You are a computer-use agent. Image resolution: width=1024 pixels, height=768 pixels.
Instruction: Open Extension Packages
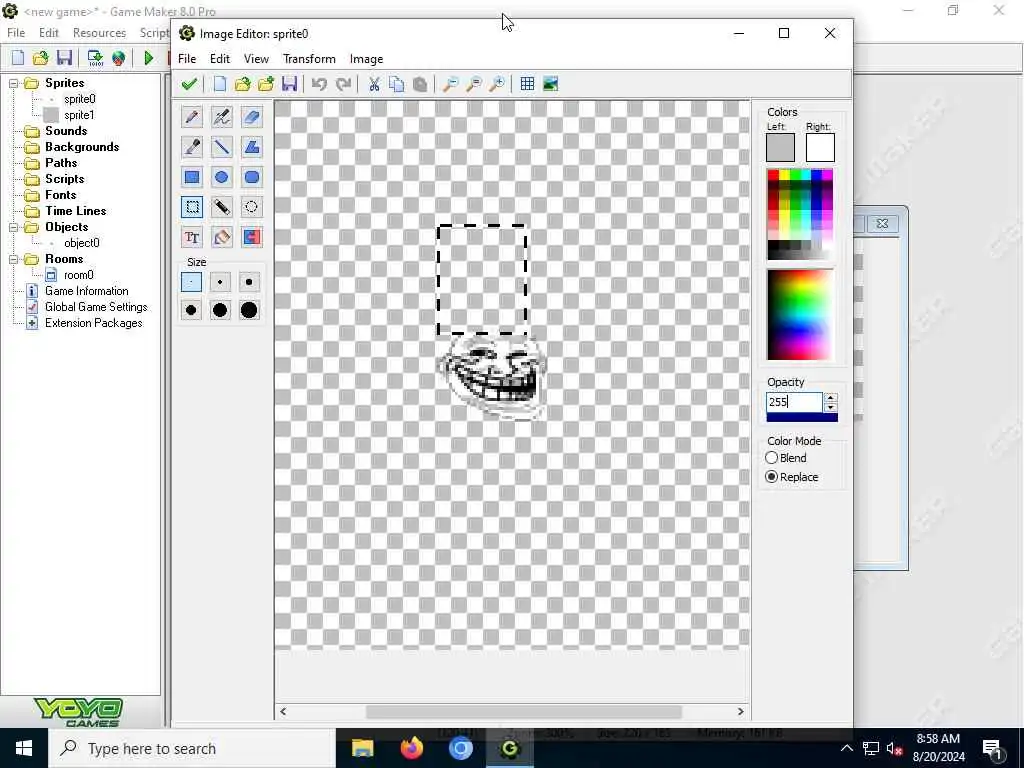93,323
